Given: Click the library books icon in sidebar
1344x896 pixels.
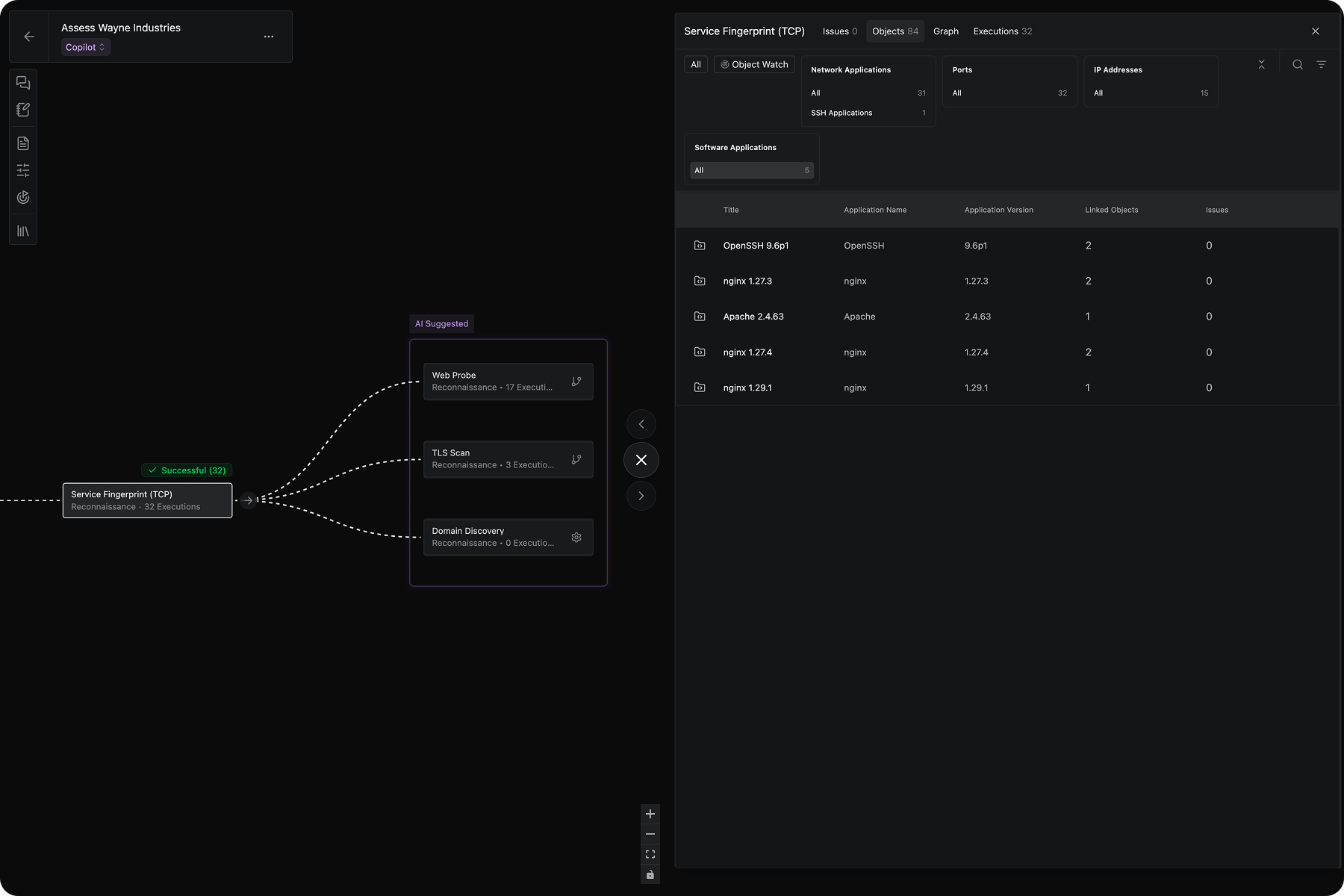Looking at the screenshot, I should coord(23,231).
